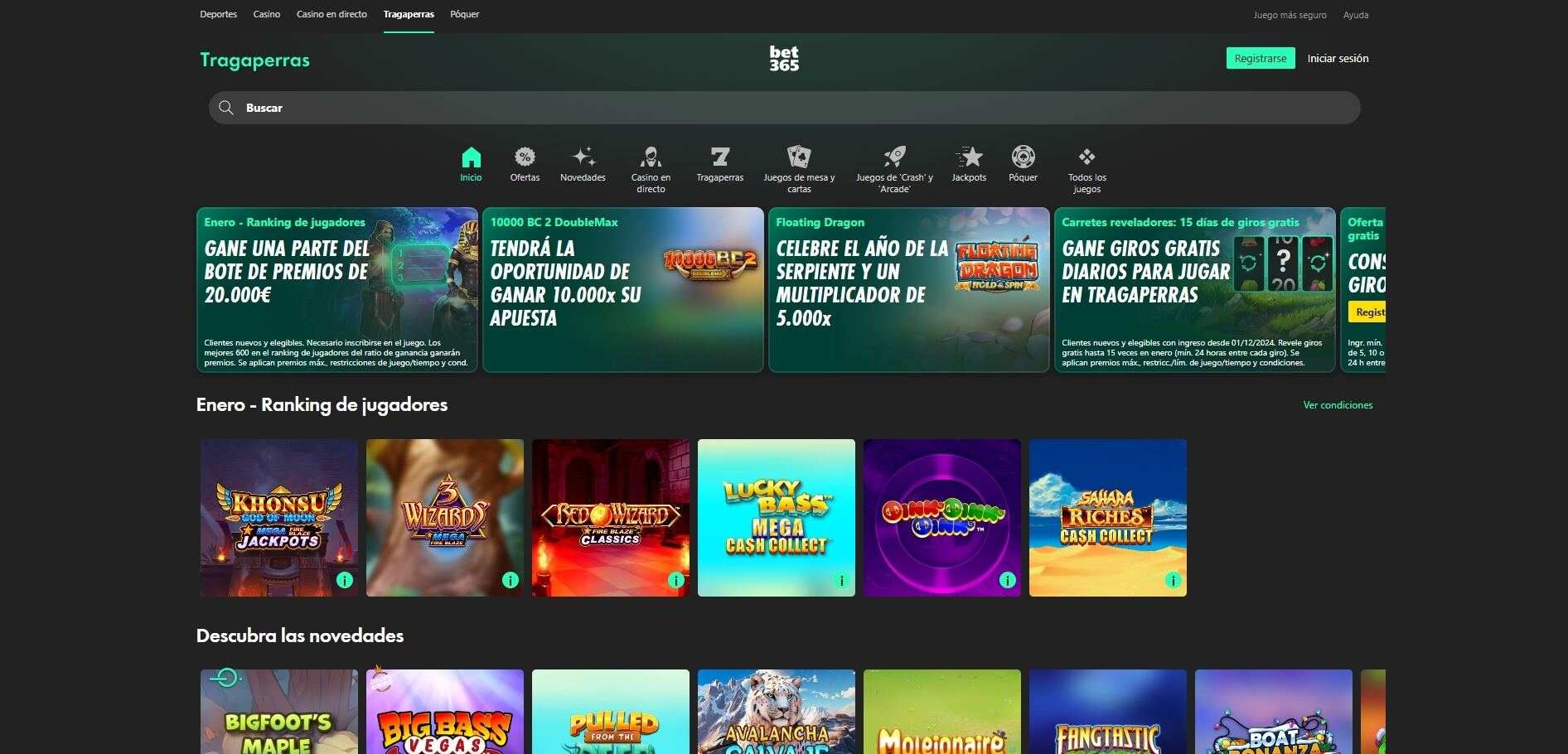This screenshot has width=1568, height=754.
Task: Open Pulled From The Deep thumbnail
Action: point(611,713)
